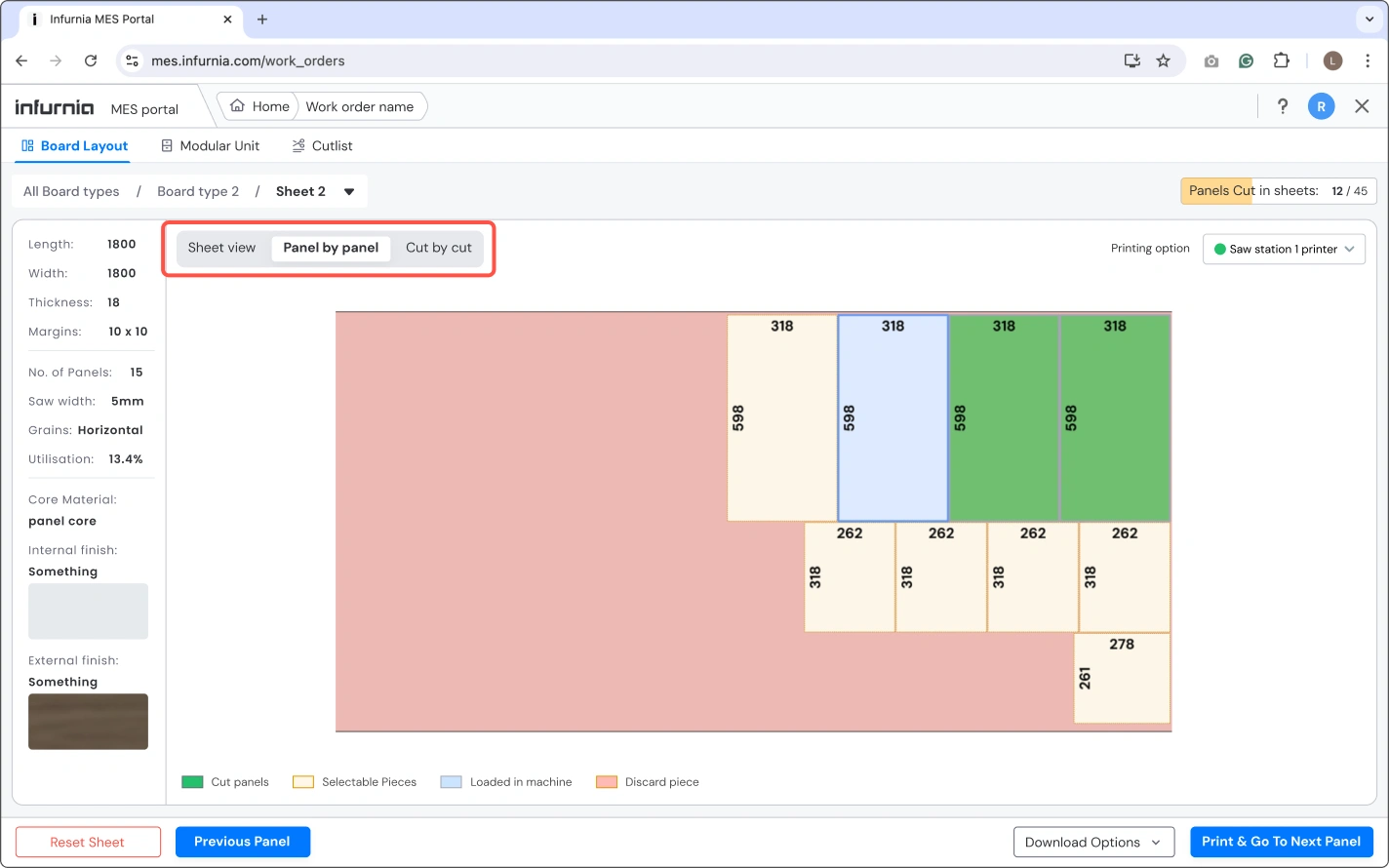Click the Panels Cut in sheets progress indicator
The height and width of the screenshot is (868, 1389).
click(x=1278, y=191)
